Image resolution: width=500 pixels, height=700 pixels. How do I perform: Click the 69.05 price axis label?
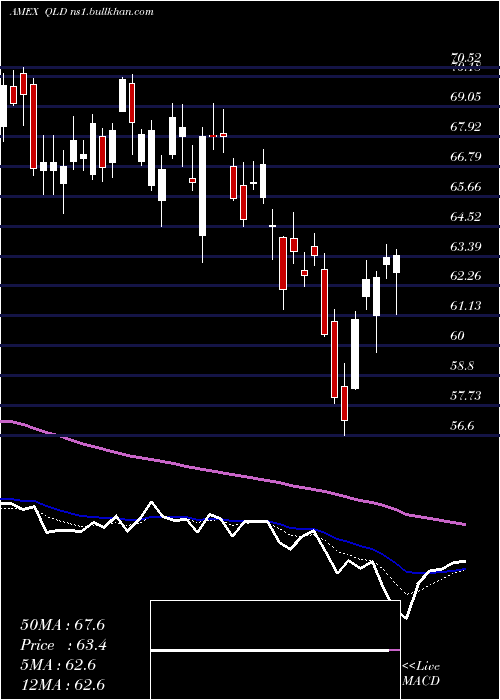click(466, 96)
